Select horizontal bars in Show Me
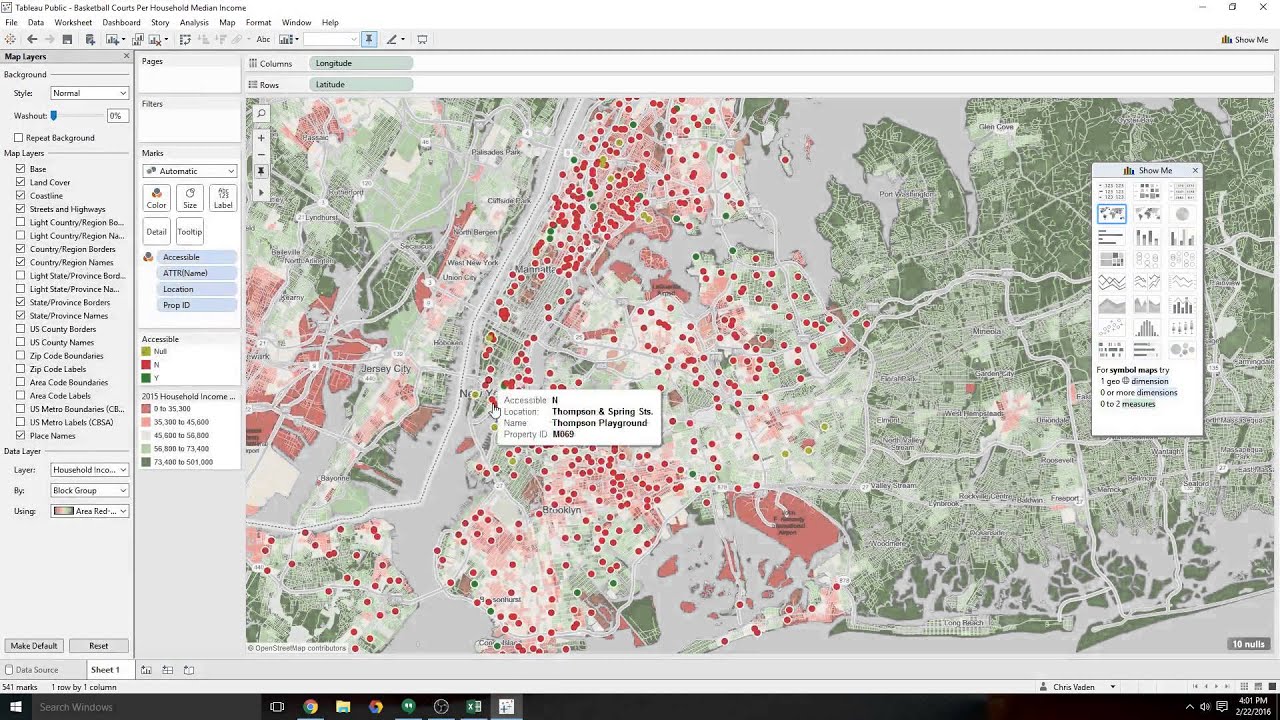Image resolution: width=1280 pixels, height=720 pixels. (1111, 237)
